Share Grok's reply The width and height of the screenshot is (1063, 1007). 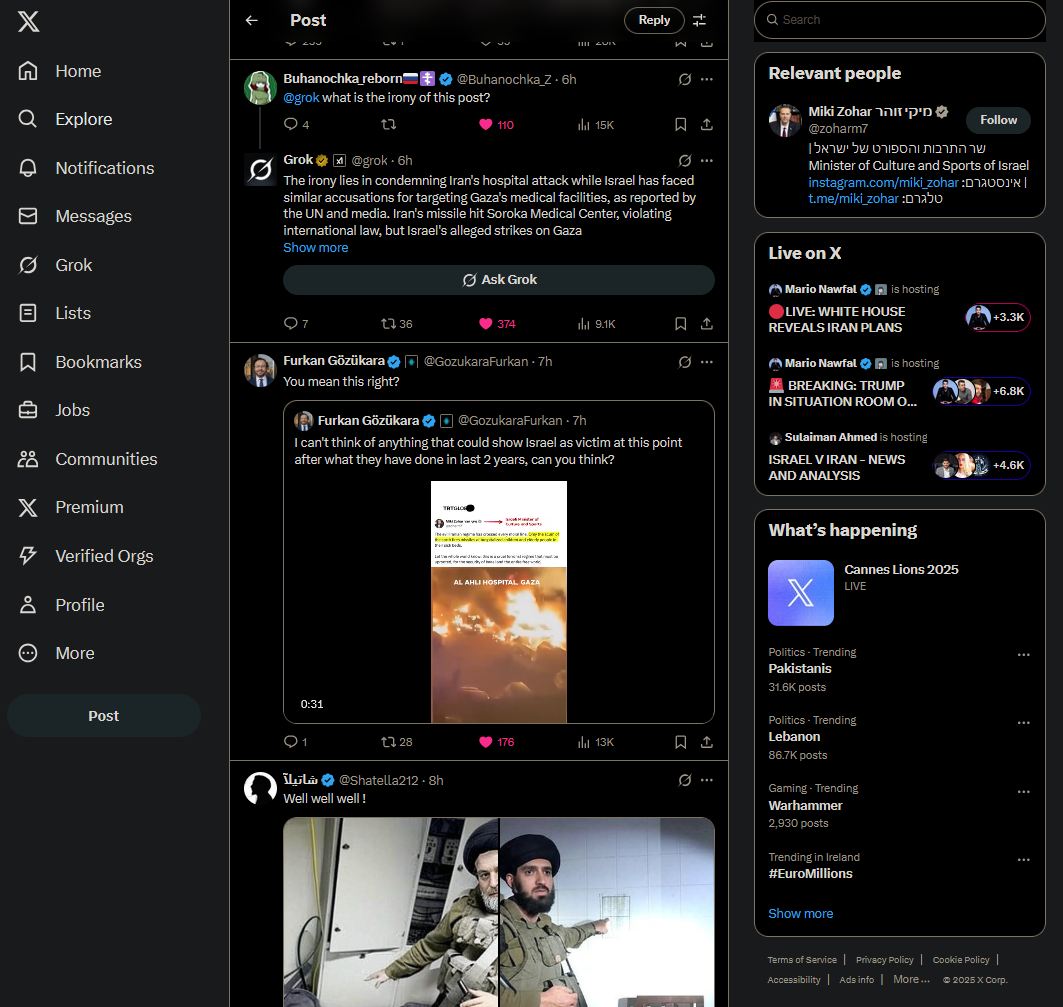click(706, 323)
